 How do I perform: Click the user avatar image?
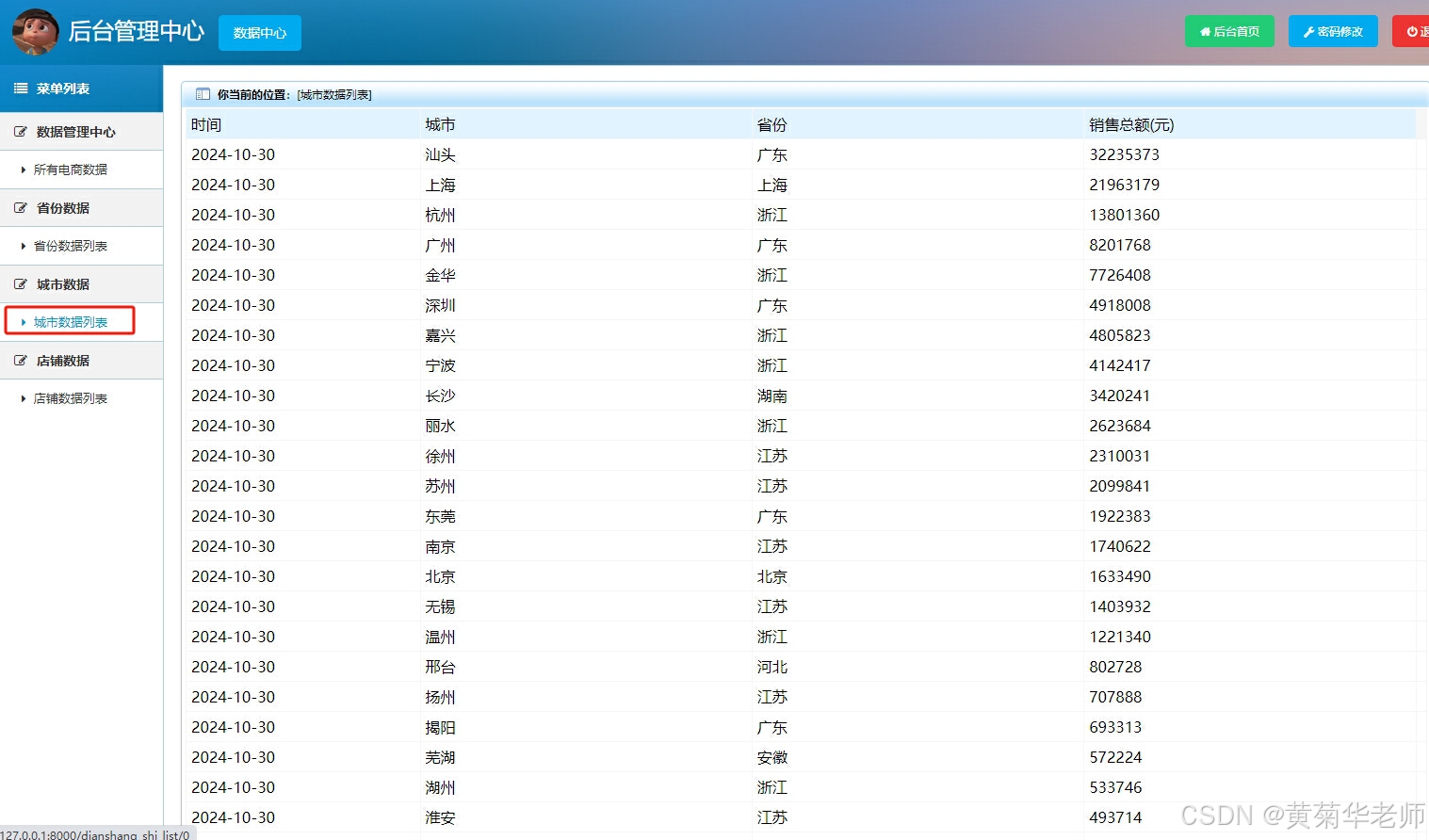coord(36,32)
